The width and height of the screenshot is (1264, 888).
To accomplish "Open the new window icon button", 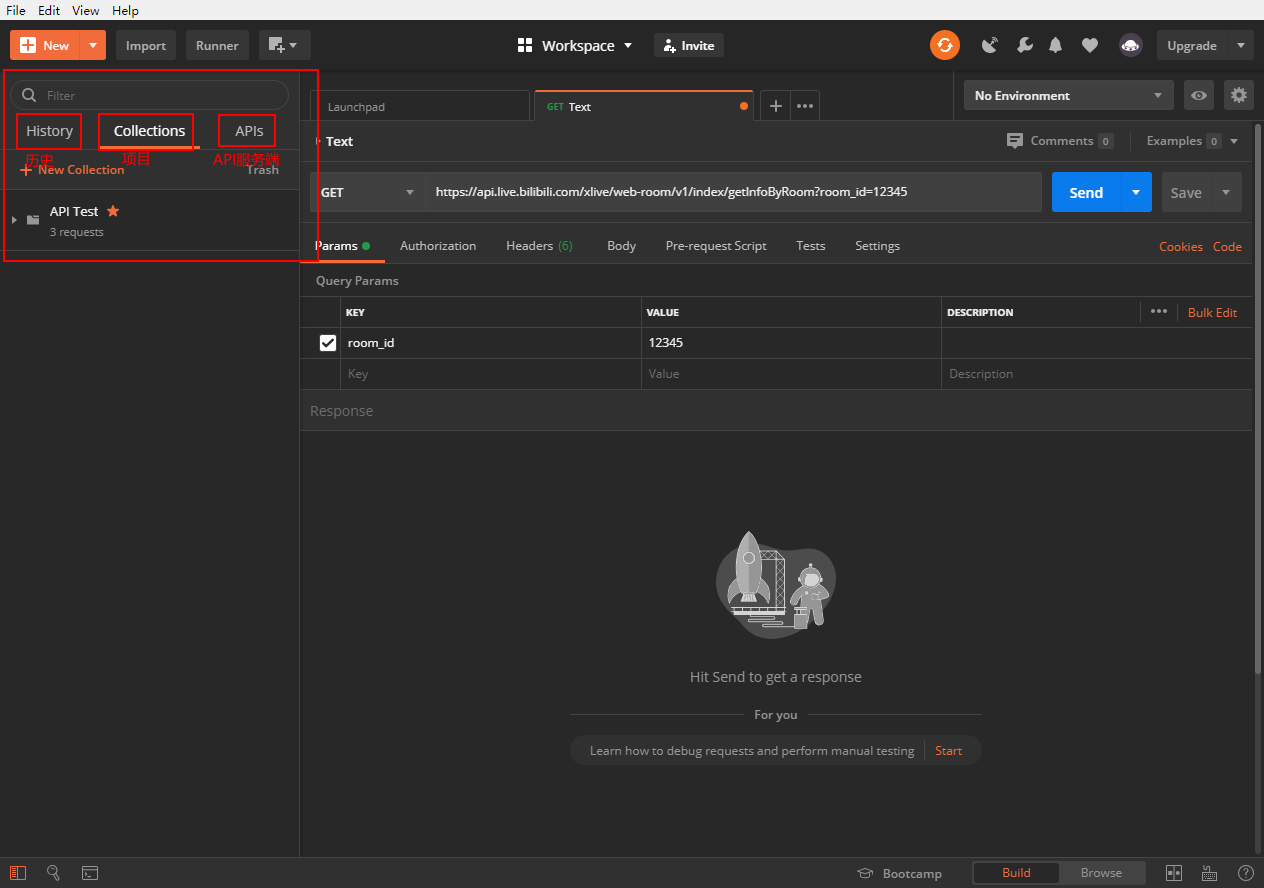I will [285, 45].
